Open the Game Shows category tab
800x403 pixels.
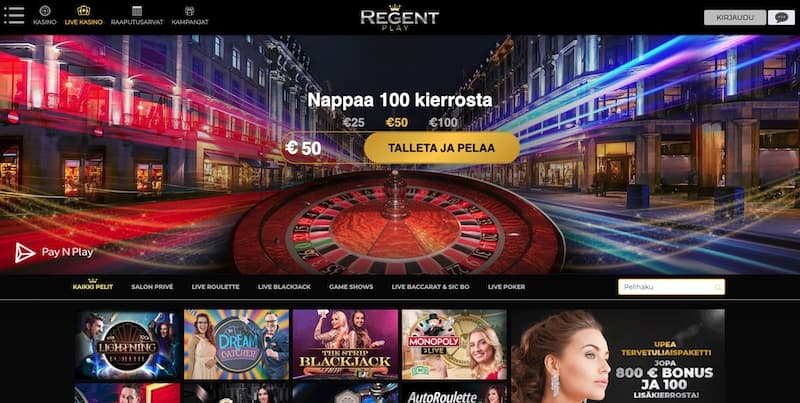[x=351, y=287]
